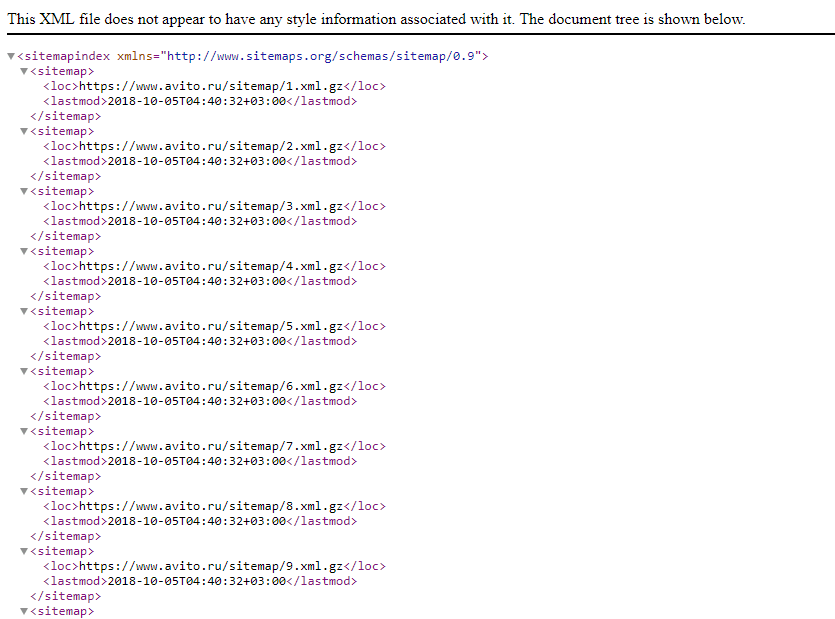The image size is (835, 619).
Task: Collapse sitemap node containing 2.xml.gz
Action: point(24,131)
